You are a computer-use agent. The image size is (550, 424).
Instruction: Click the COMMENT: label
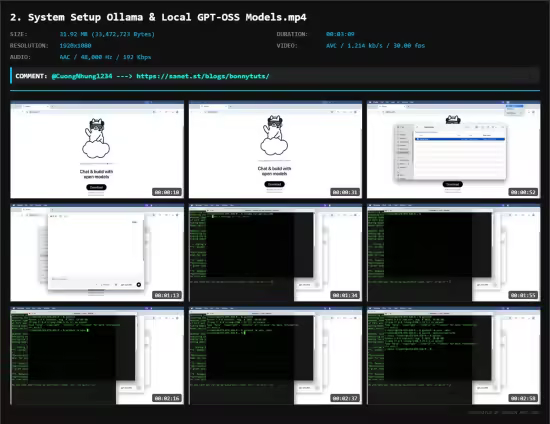click(x=31, y=76)
